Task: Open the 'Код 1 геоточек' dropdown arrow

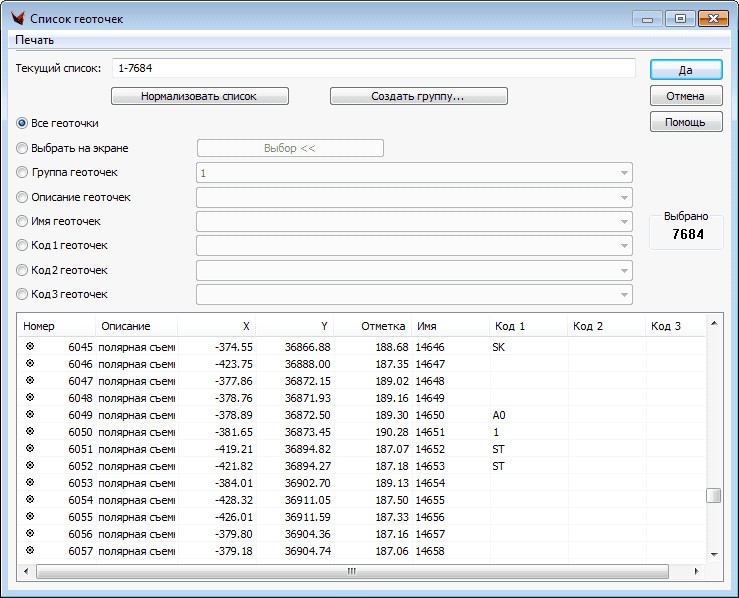Action: (x=624, y=246)
